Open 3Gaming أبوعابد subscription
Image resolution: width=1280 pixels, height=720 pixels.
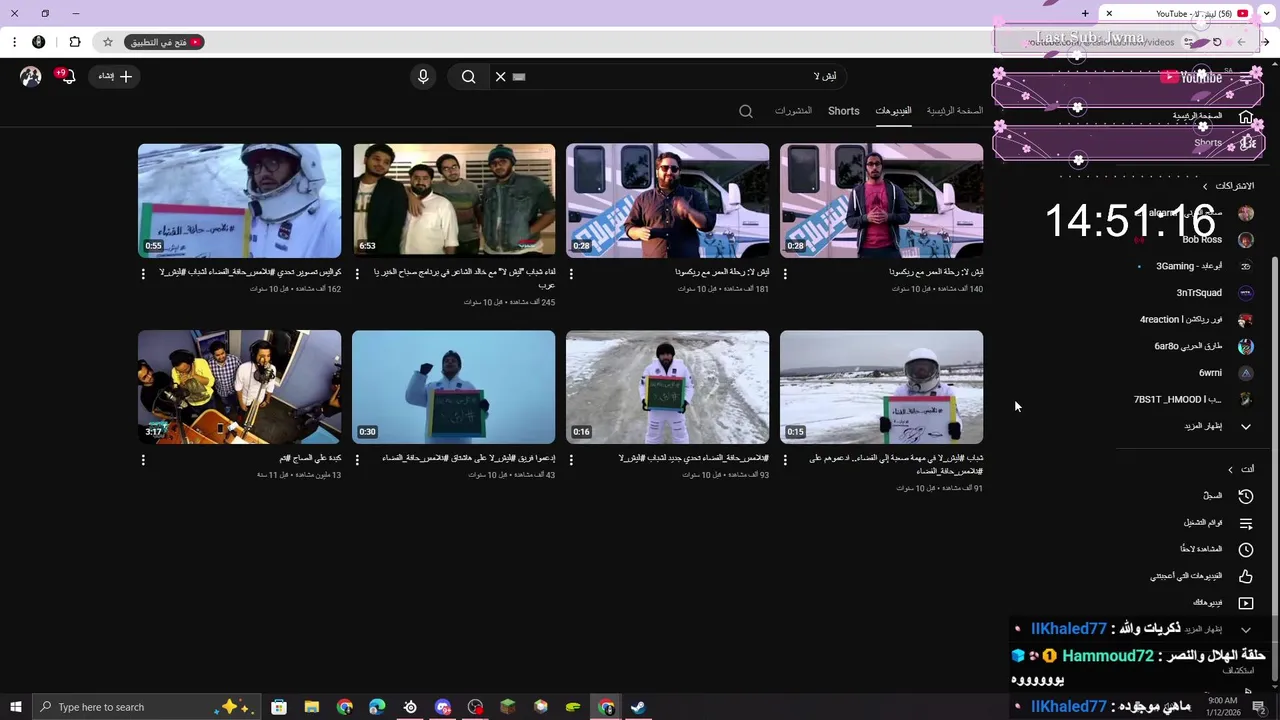click(x=1189, y=266)
